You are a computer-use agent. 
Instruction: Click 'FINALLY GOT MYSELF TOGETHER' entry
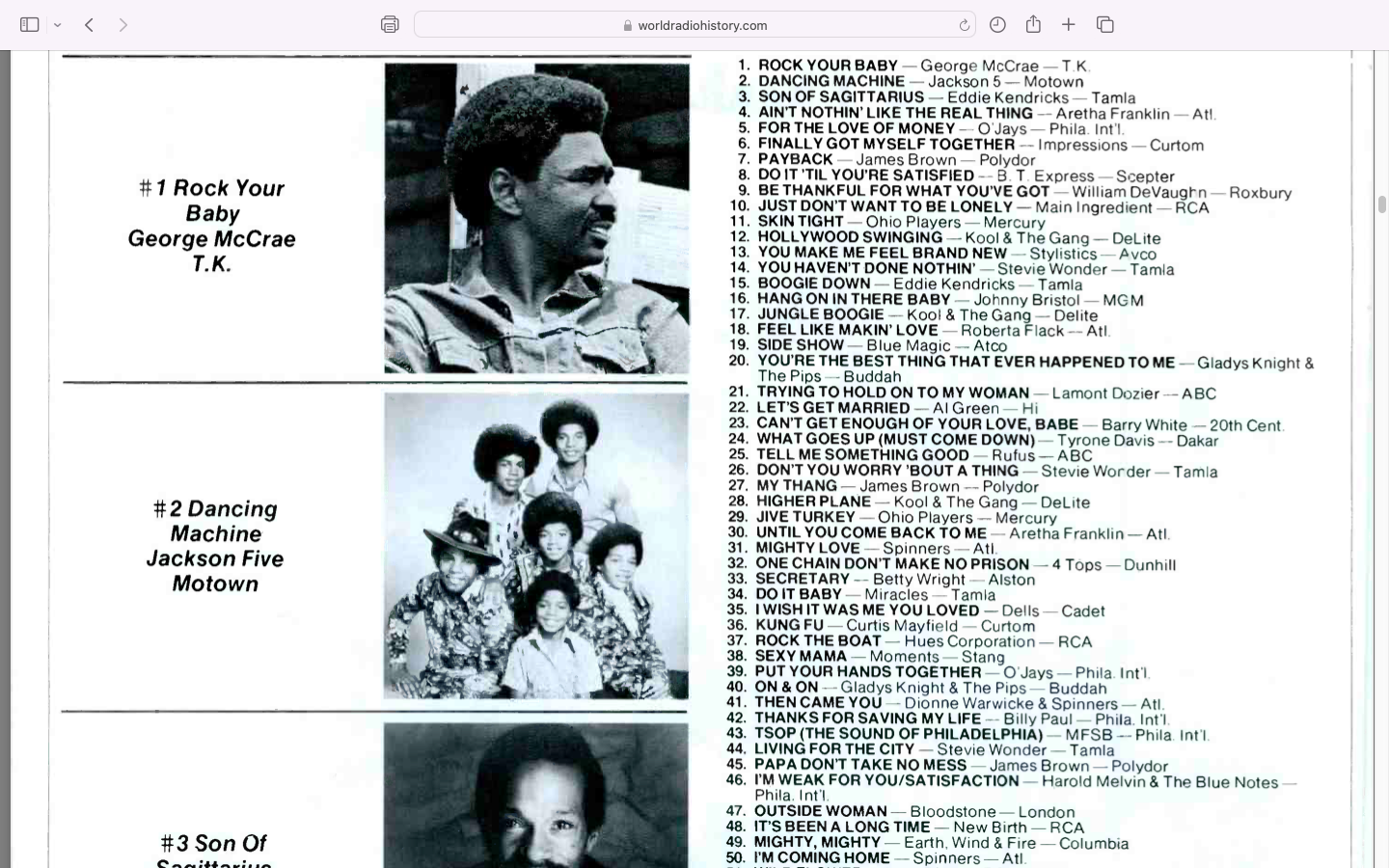point(885,144)
